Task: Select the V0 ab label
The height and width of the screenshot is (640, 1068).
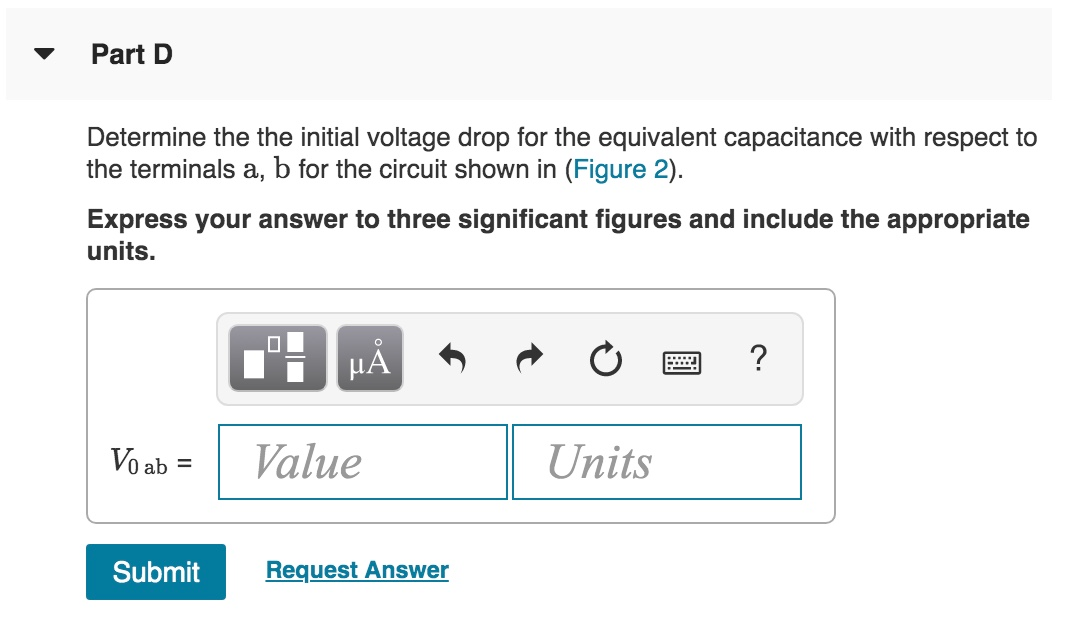Action: [146, 462]
